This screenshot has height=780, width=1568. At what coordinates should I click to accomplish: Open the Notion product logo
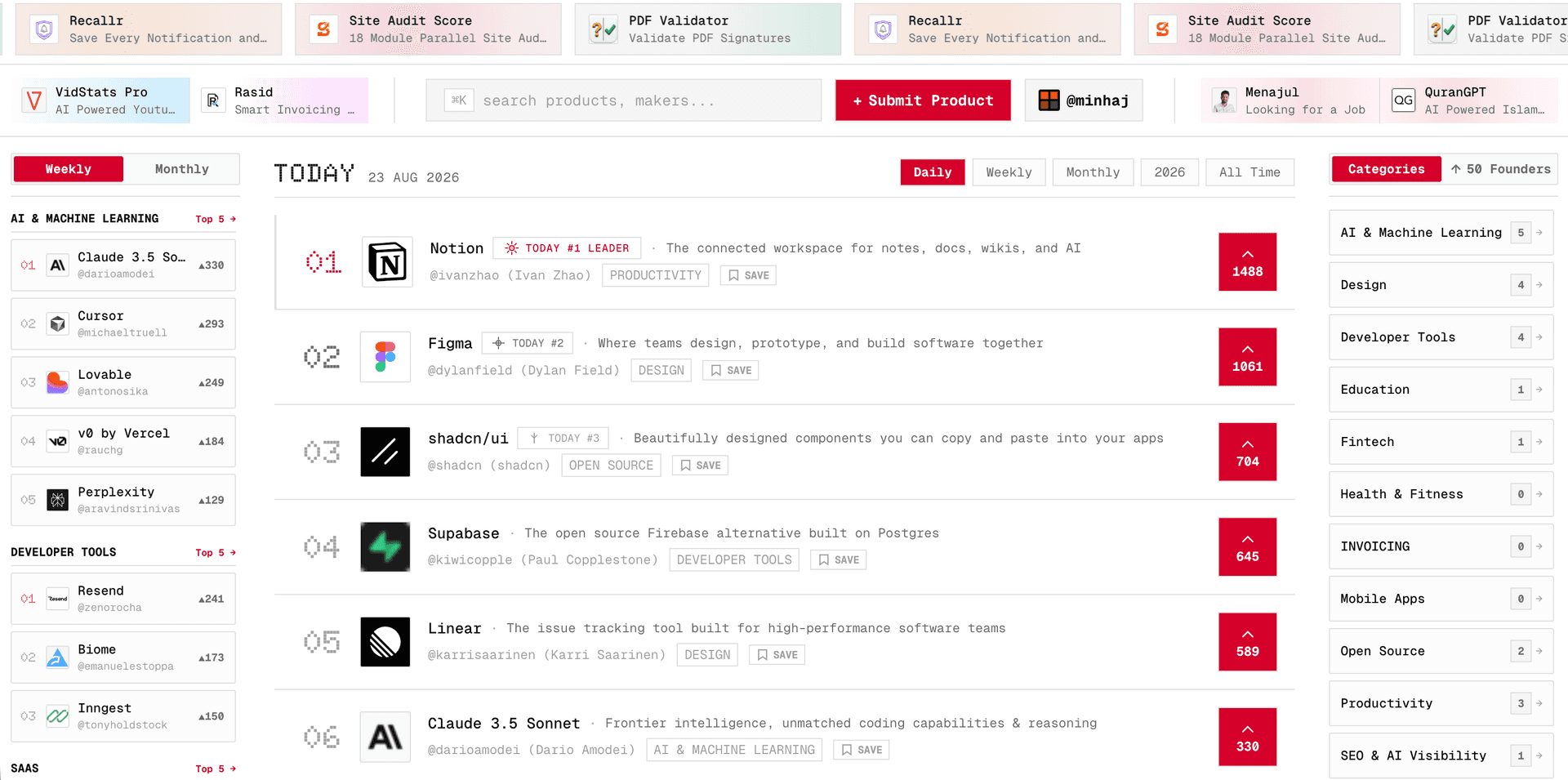[x=387, y=261]
